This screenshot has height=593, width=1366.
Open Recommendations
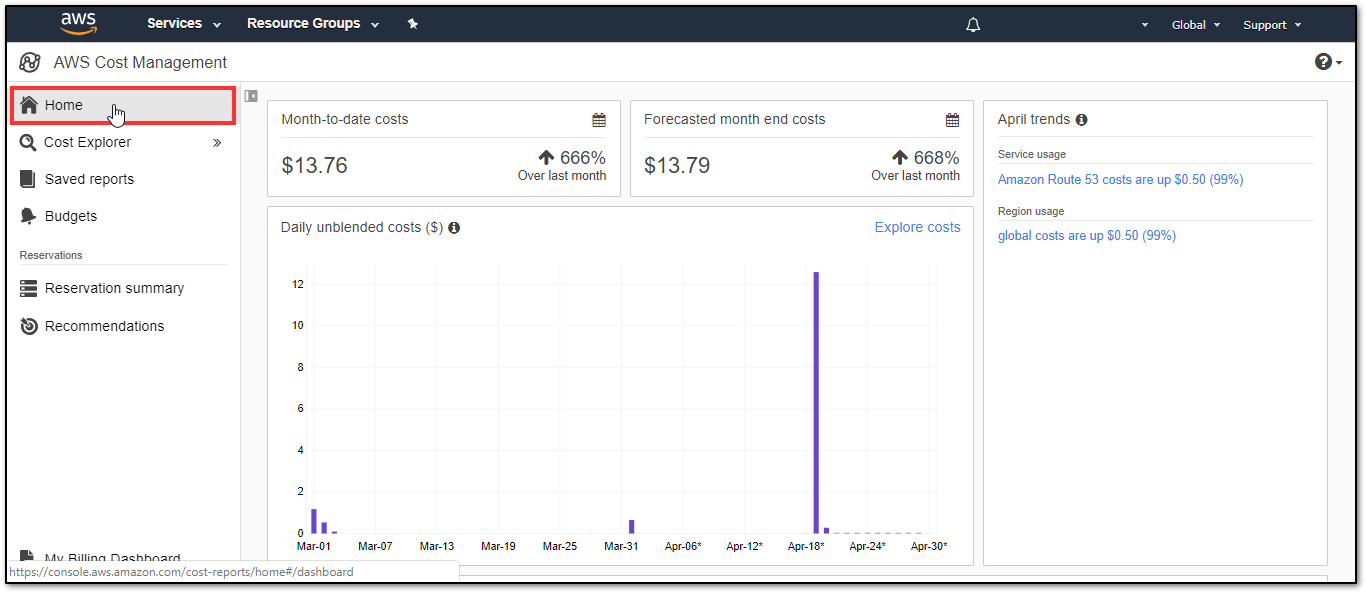click(x=104, y=326)
